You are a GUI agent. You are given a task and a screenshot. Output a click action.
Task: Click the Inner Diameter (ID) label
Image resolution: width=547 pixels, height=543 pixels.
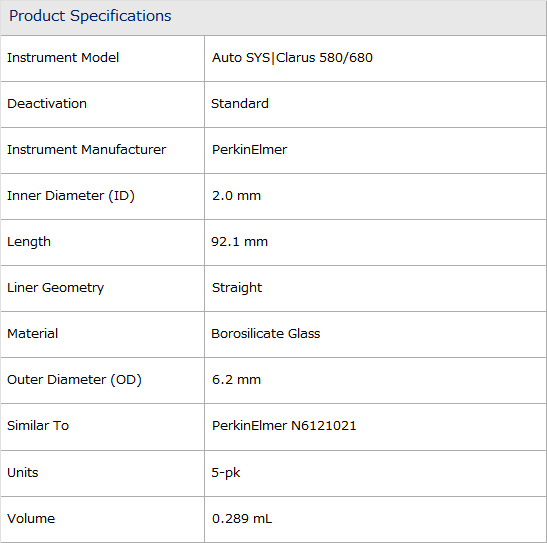(x=71, y=196)
